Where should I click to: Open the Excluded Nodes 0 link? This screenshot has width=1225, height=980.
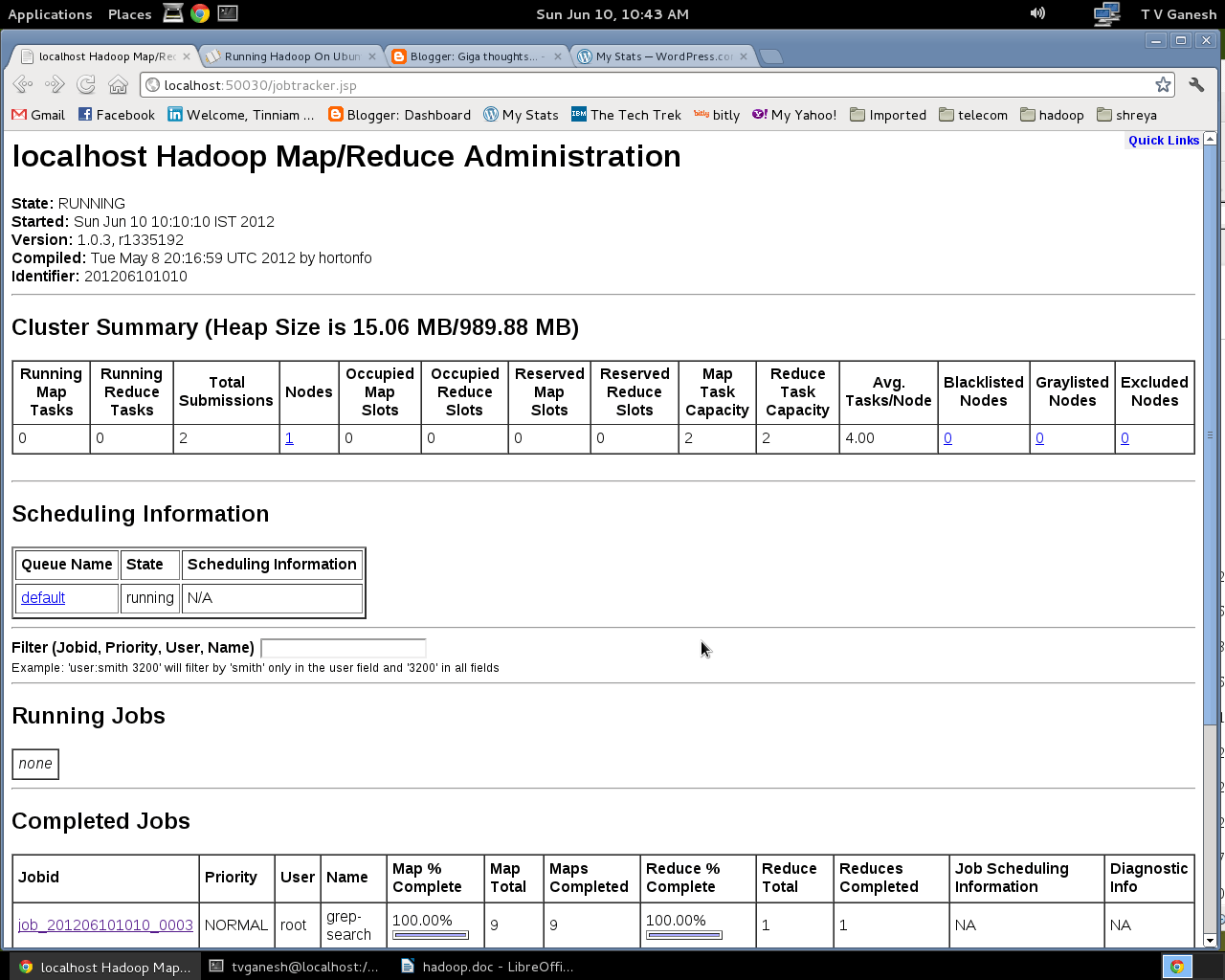pos(1125,438)
